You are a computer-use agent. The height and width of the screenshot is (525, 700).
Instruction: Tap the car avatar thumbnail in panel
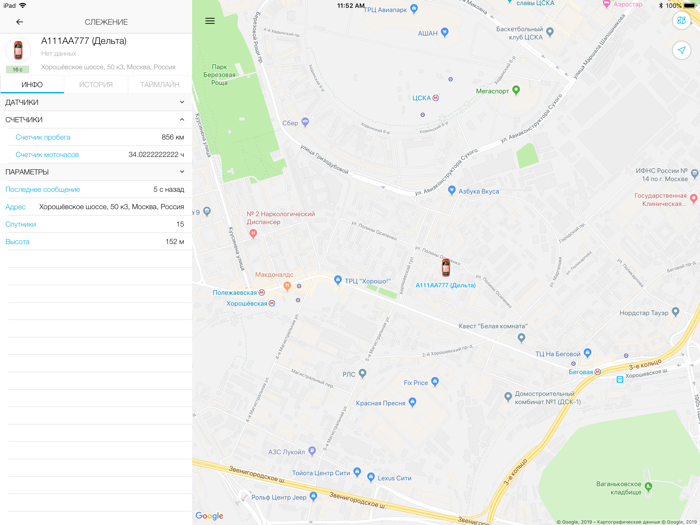18,50
